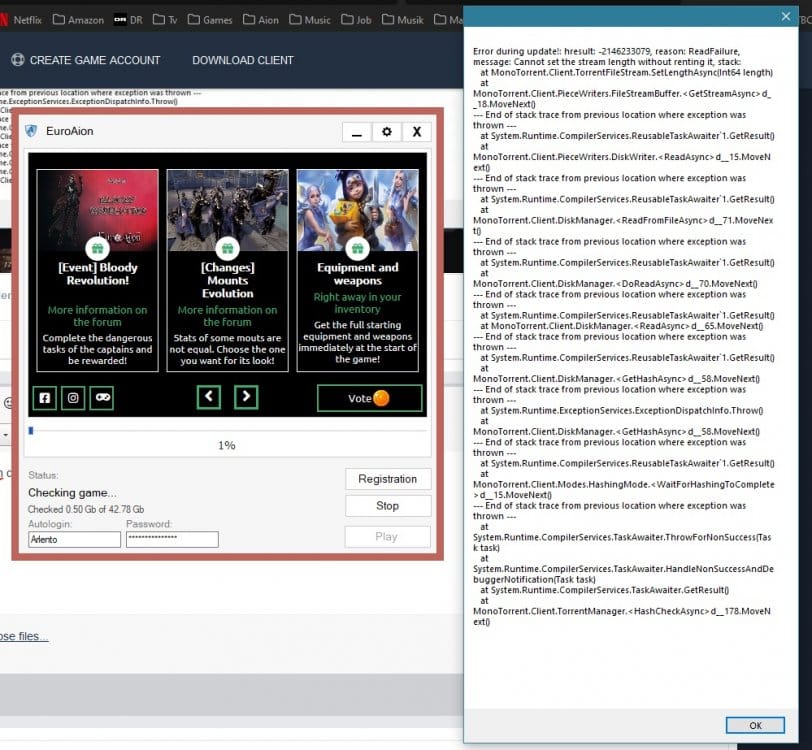Click gift icon on Mounts Evolution card
Screen dimensions: 812x750
pos(227,248)
